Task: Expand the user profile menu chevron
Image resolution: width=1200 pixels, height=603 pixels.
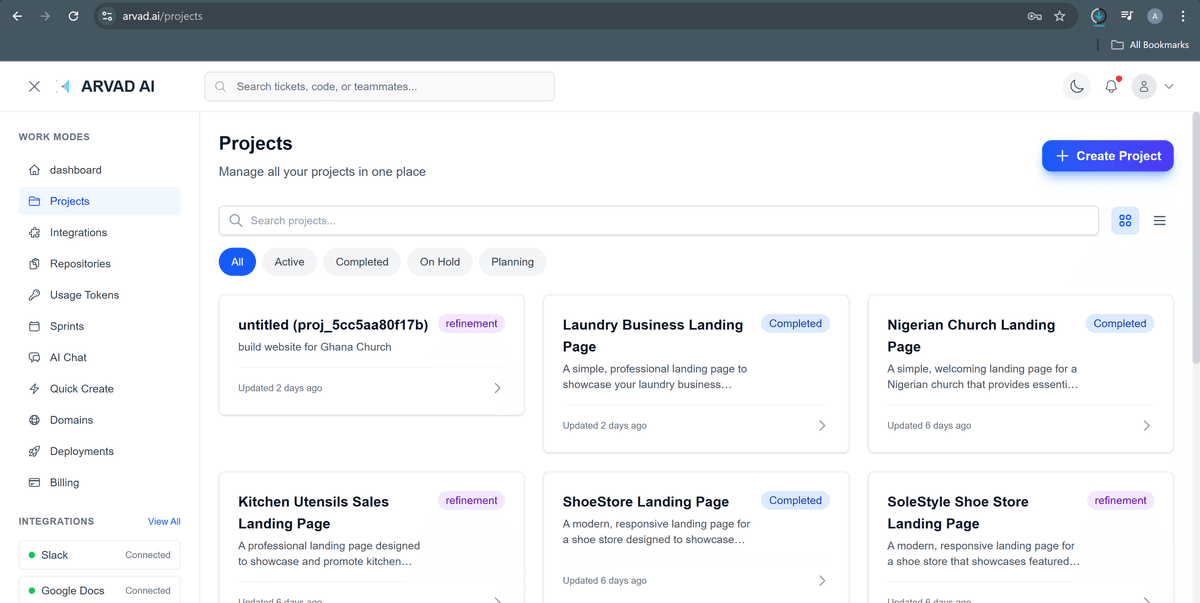Action: point(1169,86)
